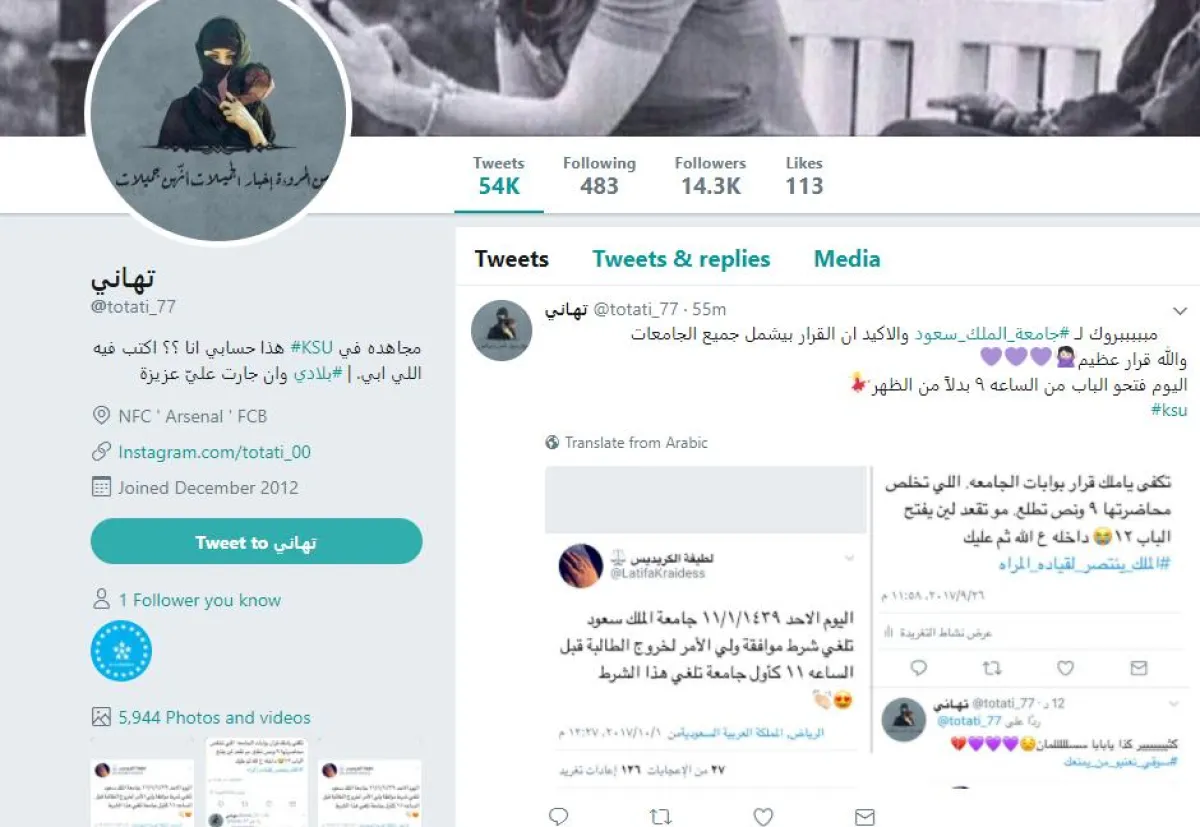Viewport: 1200px width, 827px height.
Task: Select the Tweets tab
Action: [512, 259]
